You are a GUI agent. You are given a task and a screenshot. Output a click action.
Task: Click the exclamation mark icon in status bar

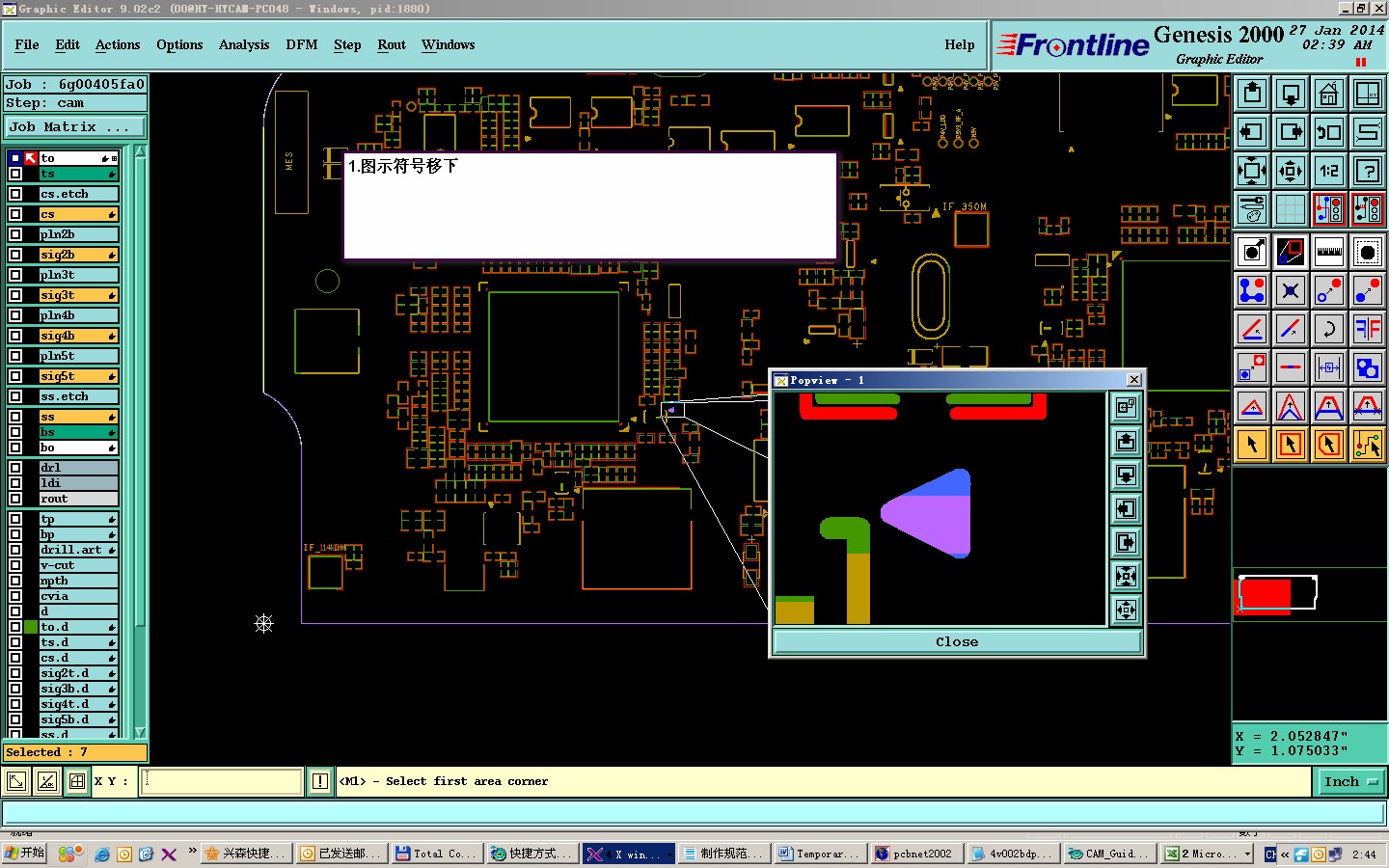(x=320, y=781)
